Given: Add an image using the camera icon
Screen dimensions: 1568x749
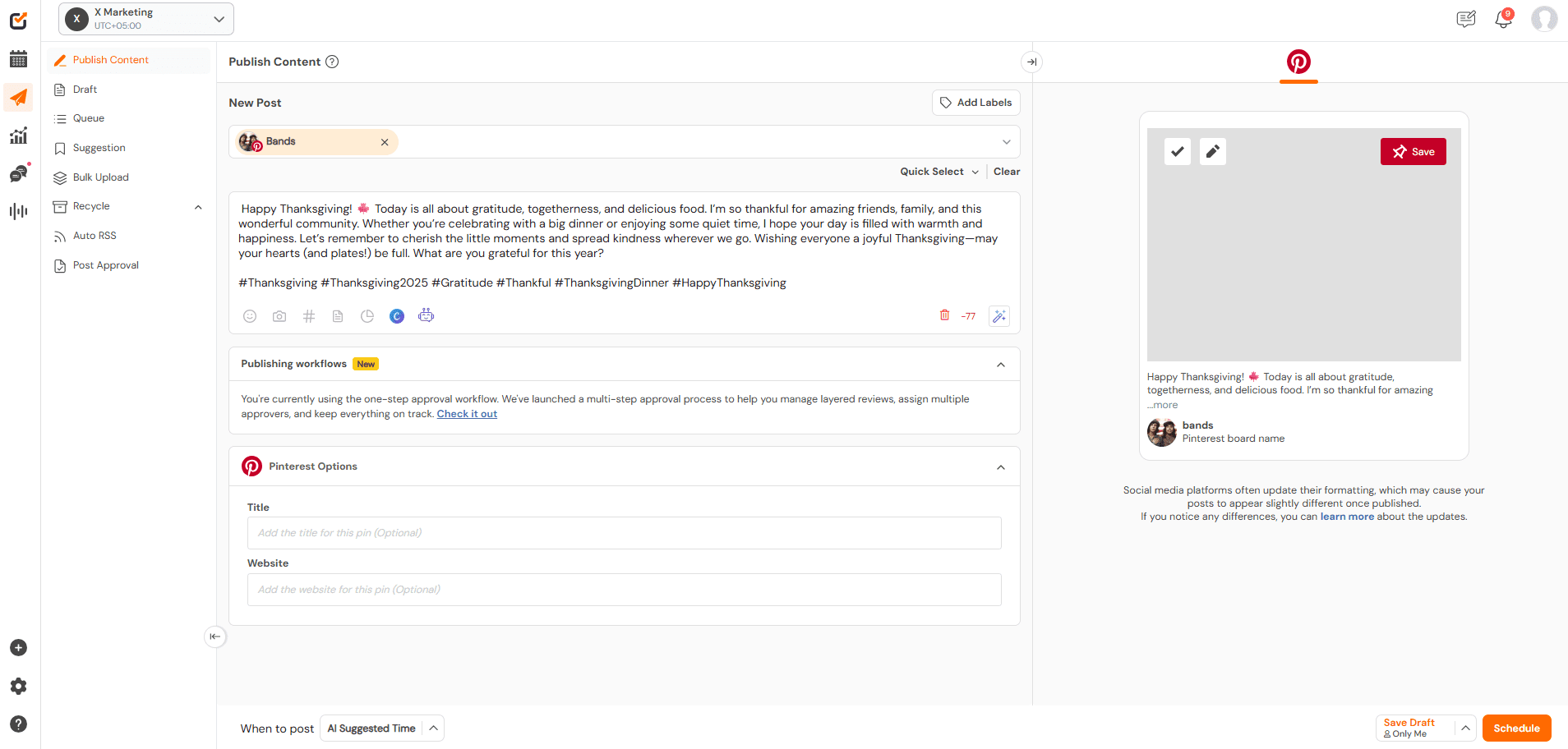Looking at the screenshot, I should click(x=279, y=315).
